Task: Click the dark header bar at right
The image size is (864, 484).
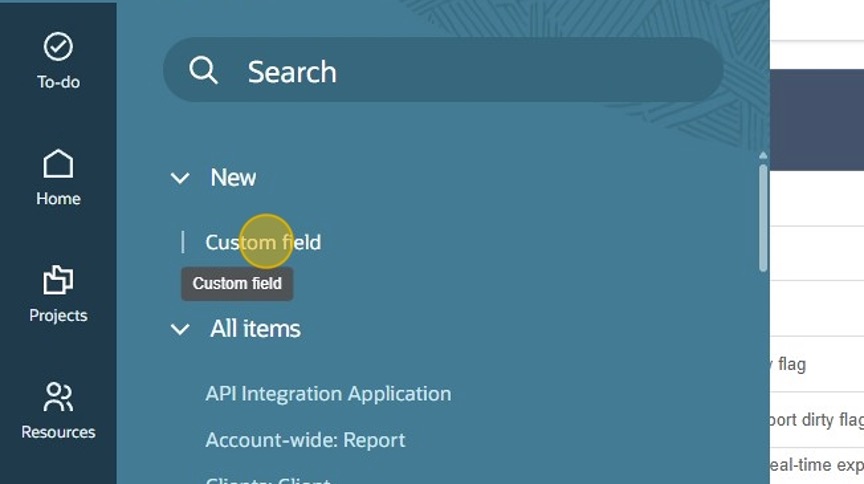Action: (x=816, y=120)
